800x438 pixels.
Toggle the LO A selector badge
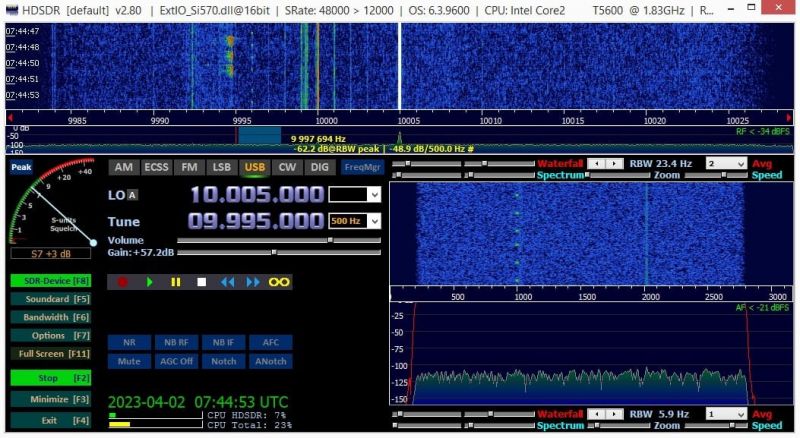[132, 195]
